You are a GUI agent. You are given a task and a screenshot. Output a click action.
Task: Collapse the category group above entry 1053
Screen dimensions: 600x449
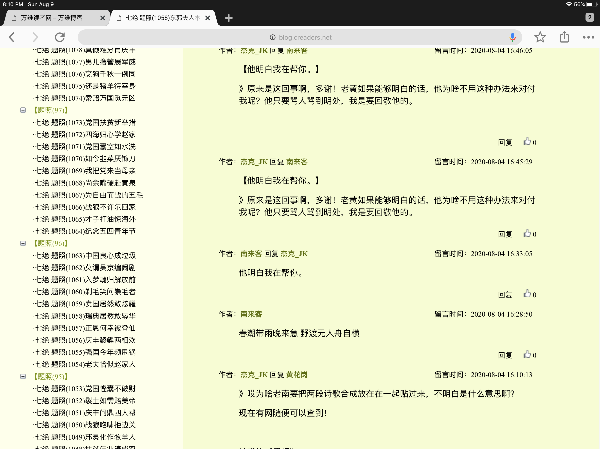[23, 377]
